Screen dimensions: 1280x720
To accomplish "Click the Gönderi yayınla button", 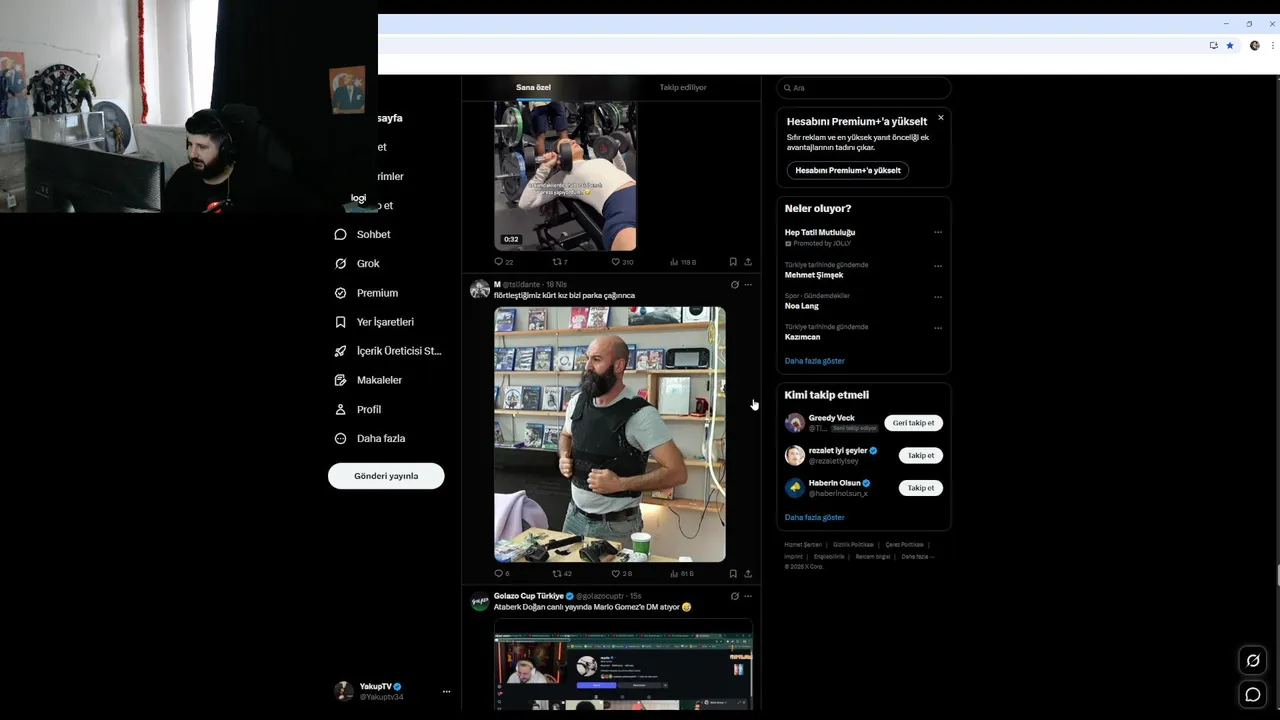I will pos(386,476).
